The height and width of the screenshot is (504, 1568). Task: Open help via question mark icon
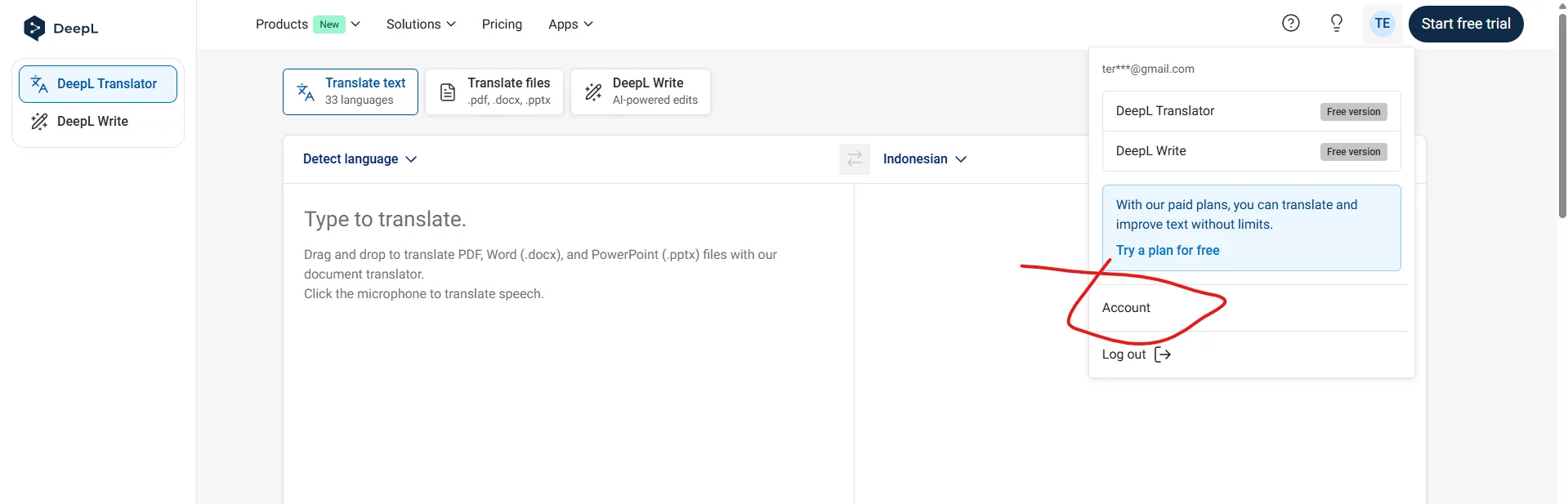coord(1290,24)
